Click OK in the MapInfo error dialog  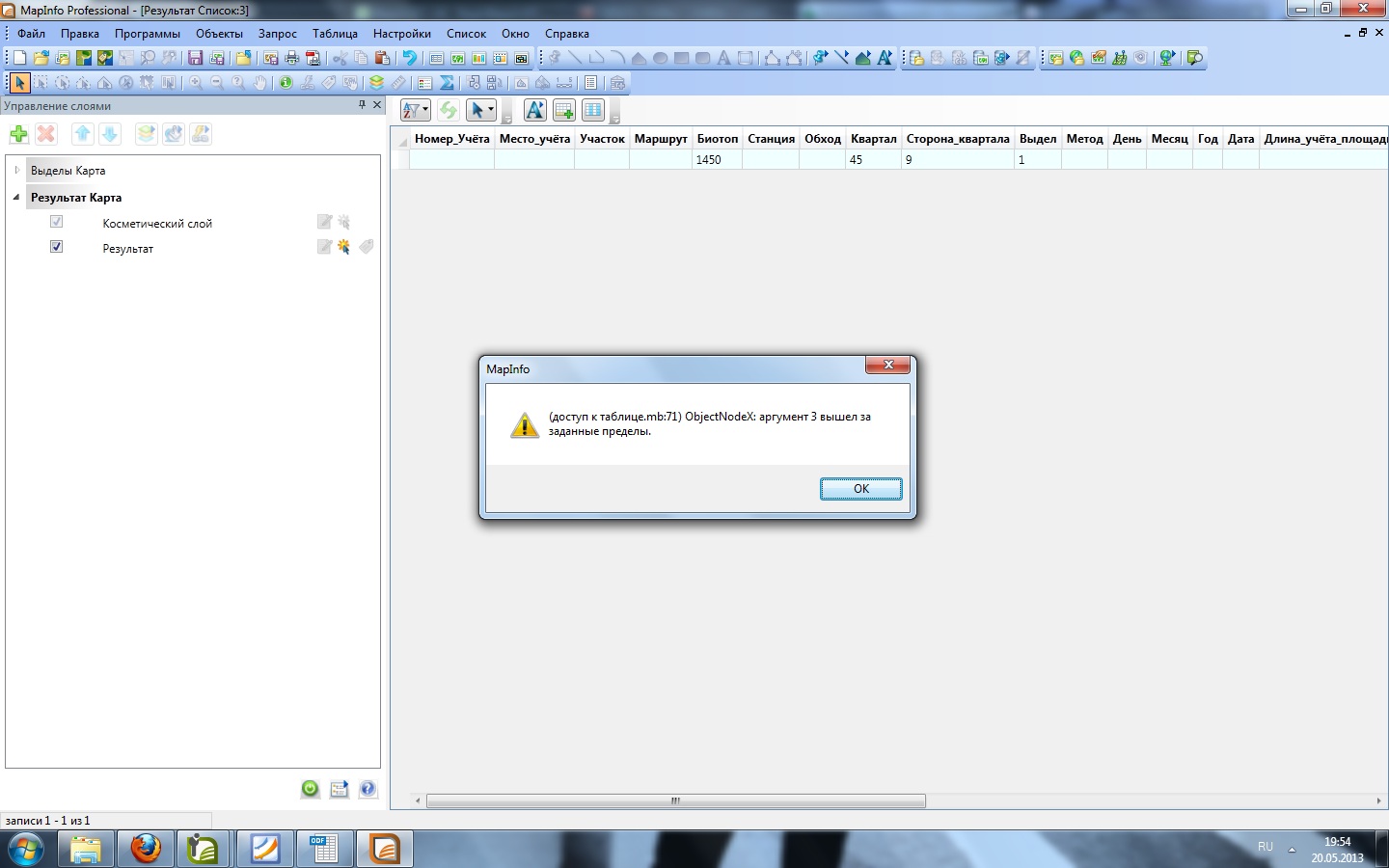coord(861,489)
